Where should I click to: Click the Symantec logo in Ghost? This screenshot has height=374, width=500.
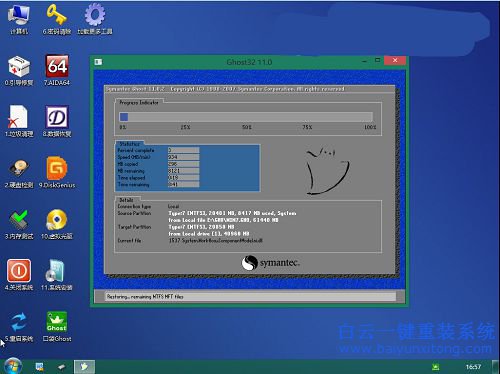tap(271, 263)
